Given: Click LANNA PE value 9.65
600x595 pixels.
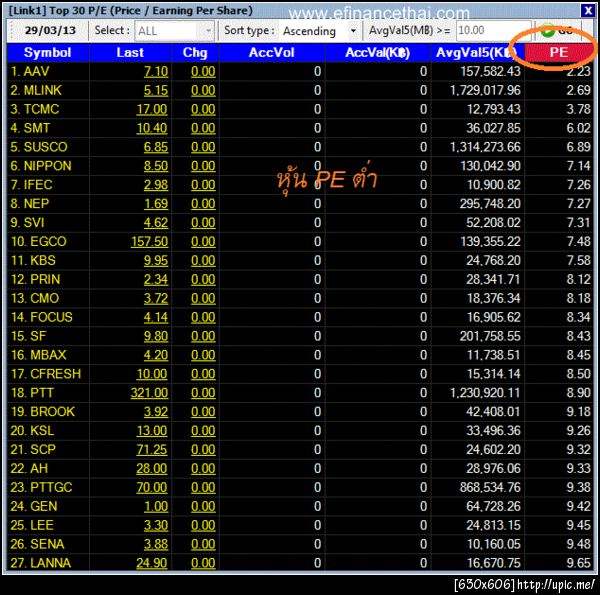Looking at the screenshot, I should coord(579,563).
